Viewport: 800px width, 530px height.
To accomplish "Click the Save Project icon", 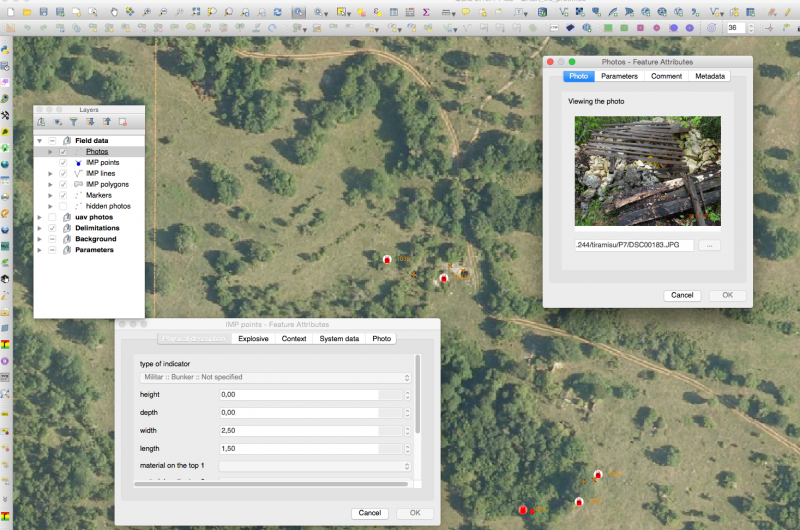I will 43,11.
